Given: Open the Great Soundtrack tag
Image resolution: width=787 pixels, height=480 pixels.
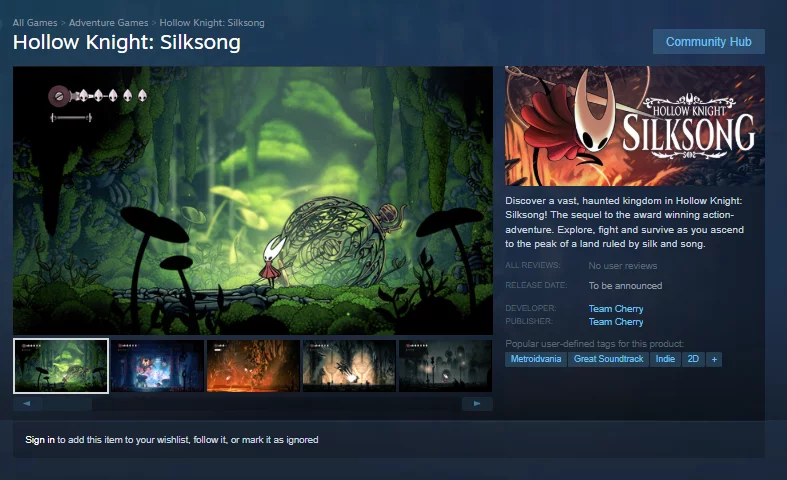Looking at the screenshot, I should (608, 359).
